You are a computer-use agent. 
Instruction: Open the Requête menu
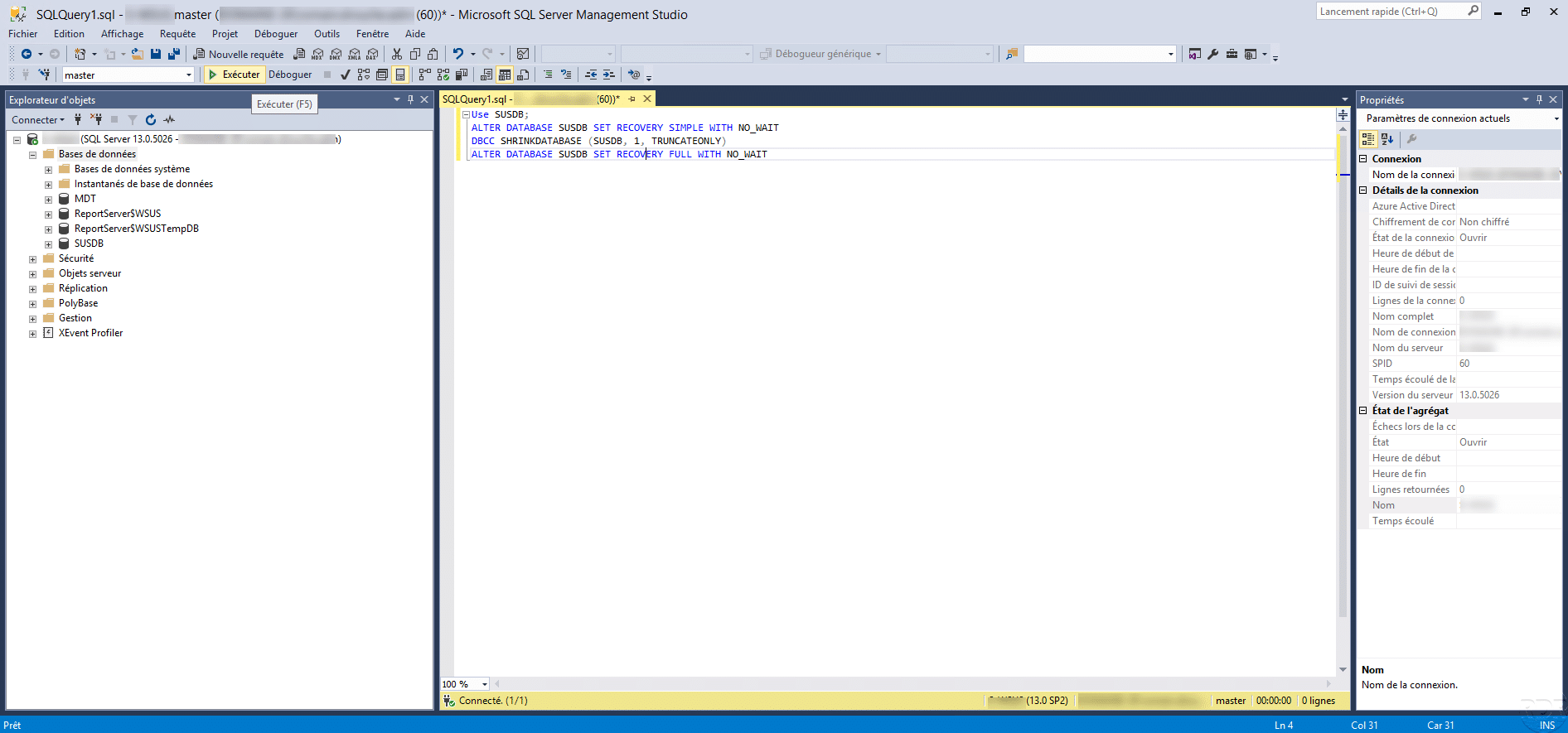[177, 34]
